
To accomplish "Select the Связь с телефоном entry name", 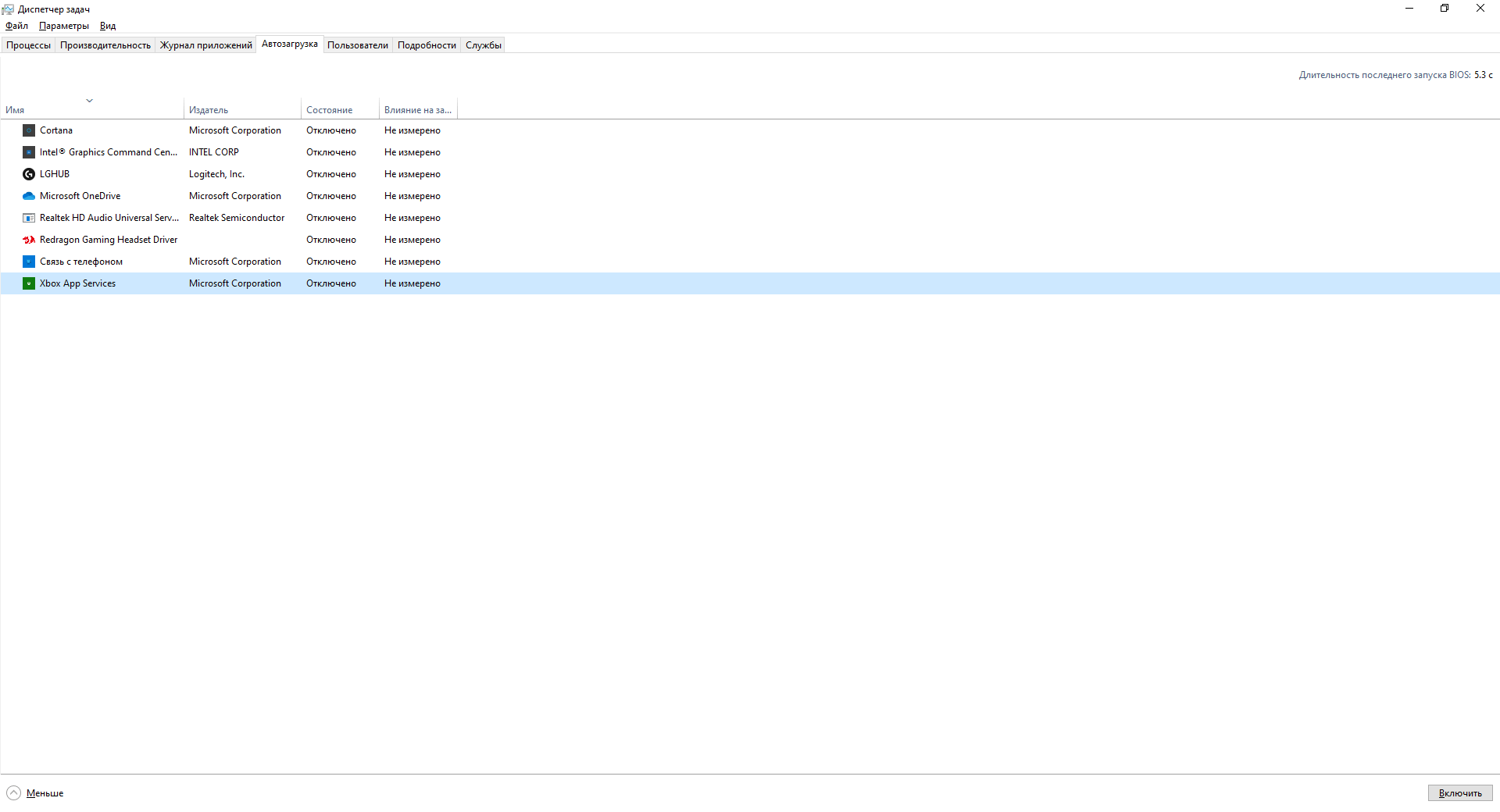I will [81, 262].
